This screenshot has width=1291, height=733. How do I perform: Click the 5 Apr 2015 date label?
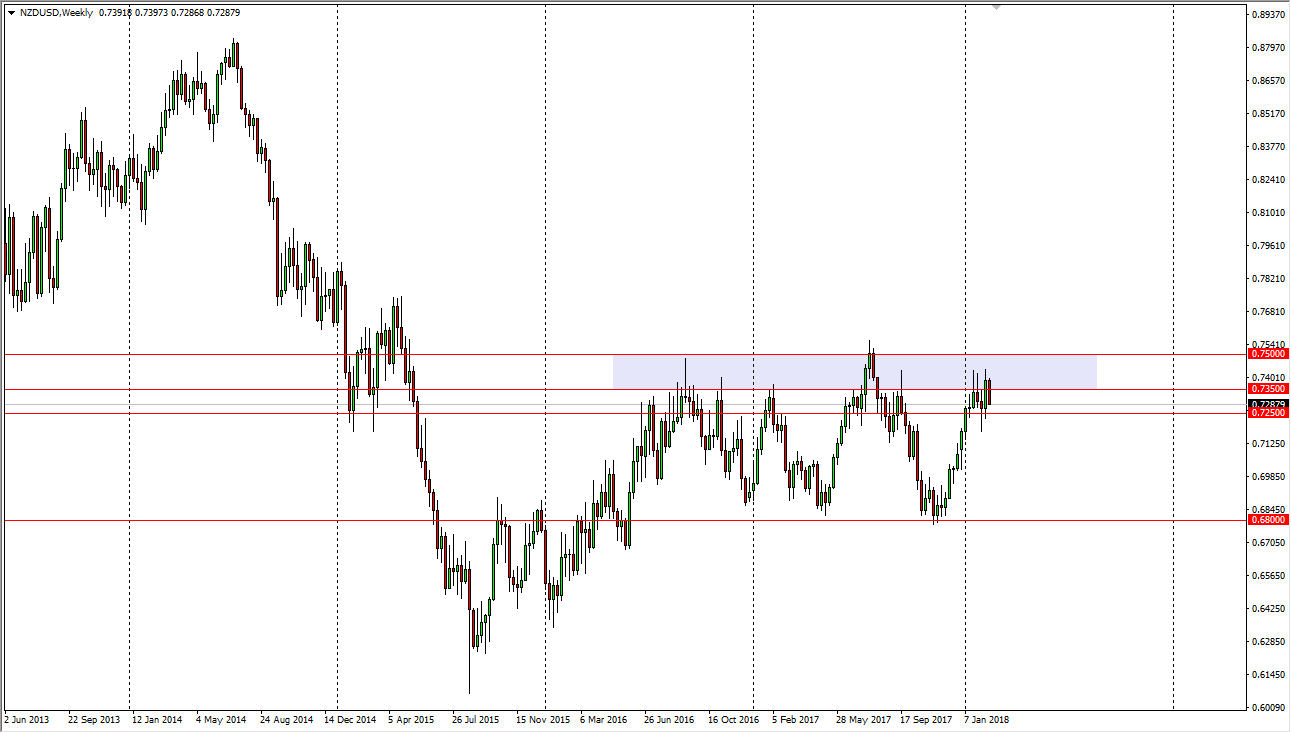(x=411, y=719)
